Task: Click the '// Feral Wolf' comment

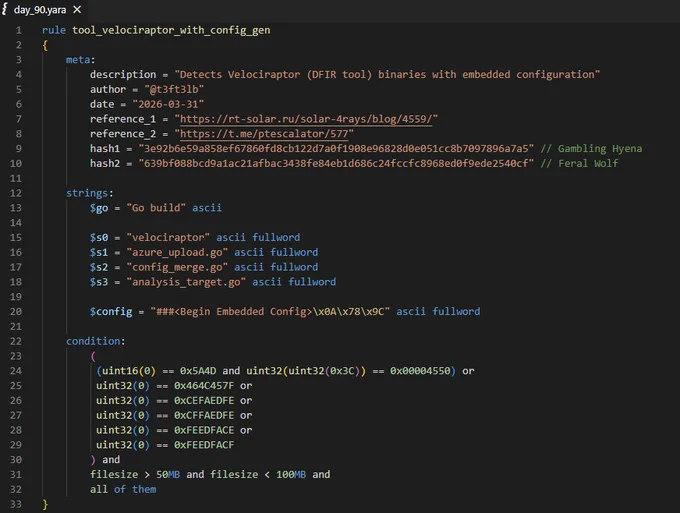Action: click(x=579, y=163)
